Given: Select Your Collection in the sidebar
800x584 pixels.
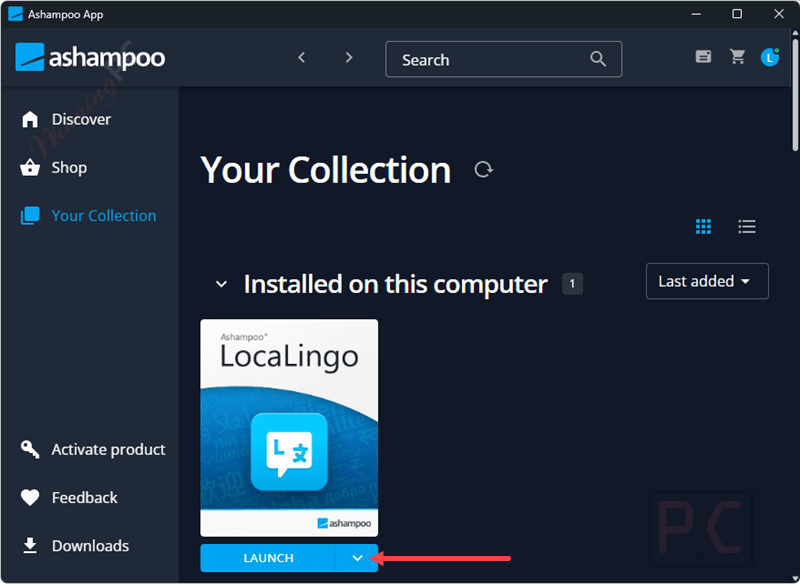Looking at the screenshot, I should 88,216.
